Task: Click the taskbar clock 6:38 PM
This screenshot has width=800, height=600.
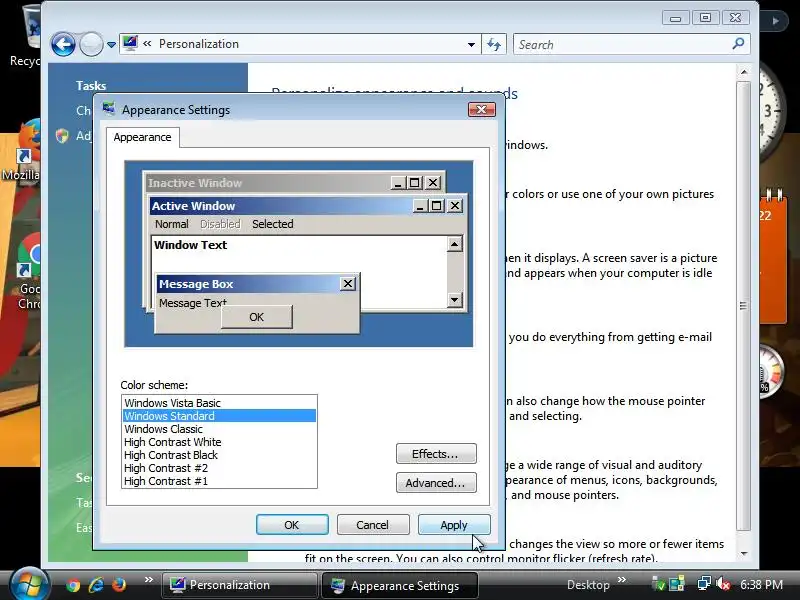Action: [762, 585]
